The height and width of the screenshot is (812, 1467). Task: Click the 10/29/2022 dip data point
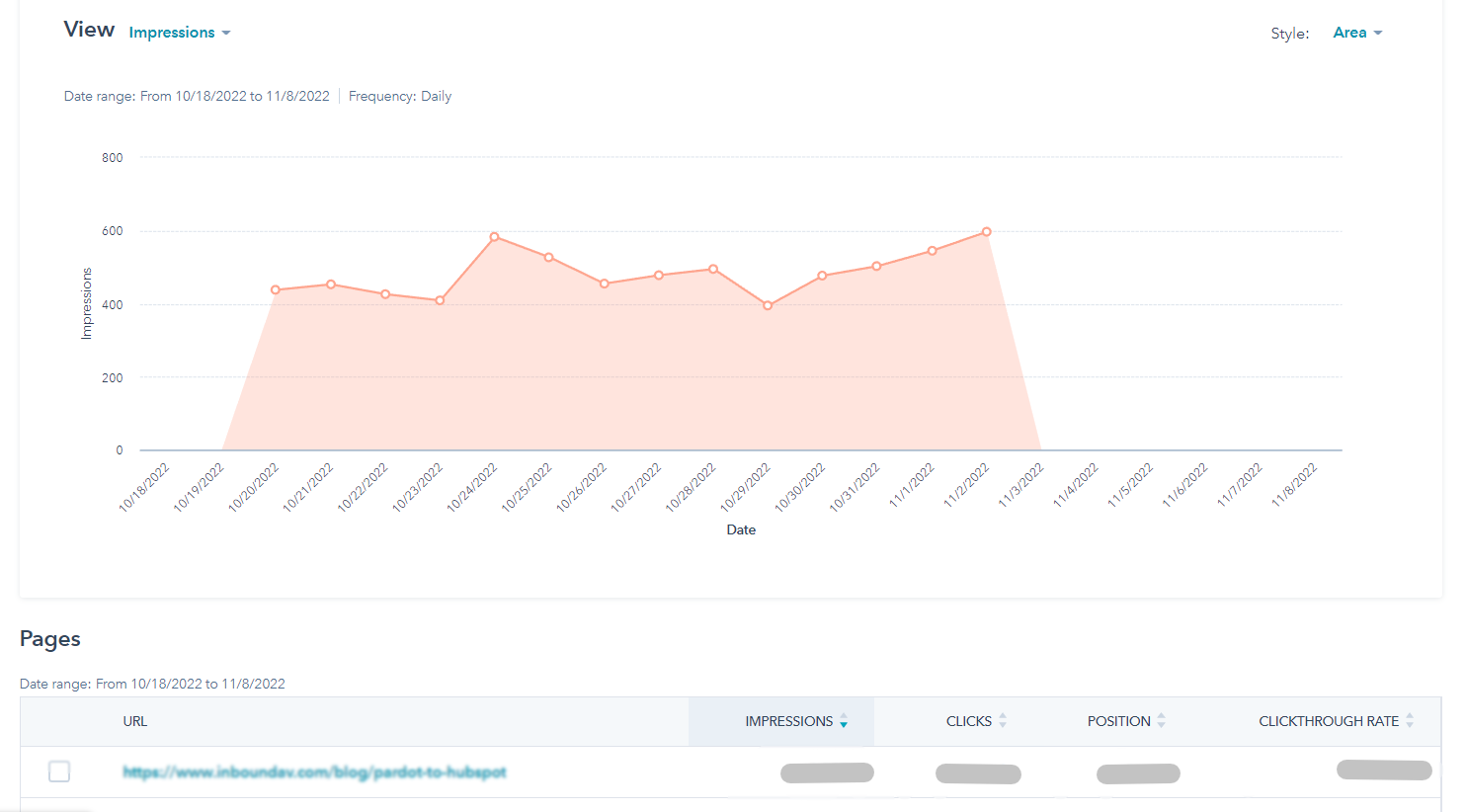point(768,305)
